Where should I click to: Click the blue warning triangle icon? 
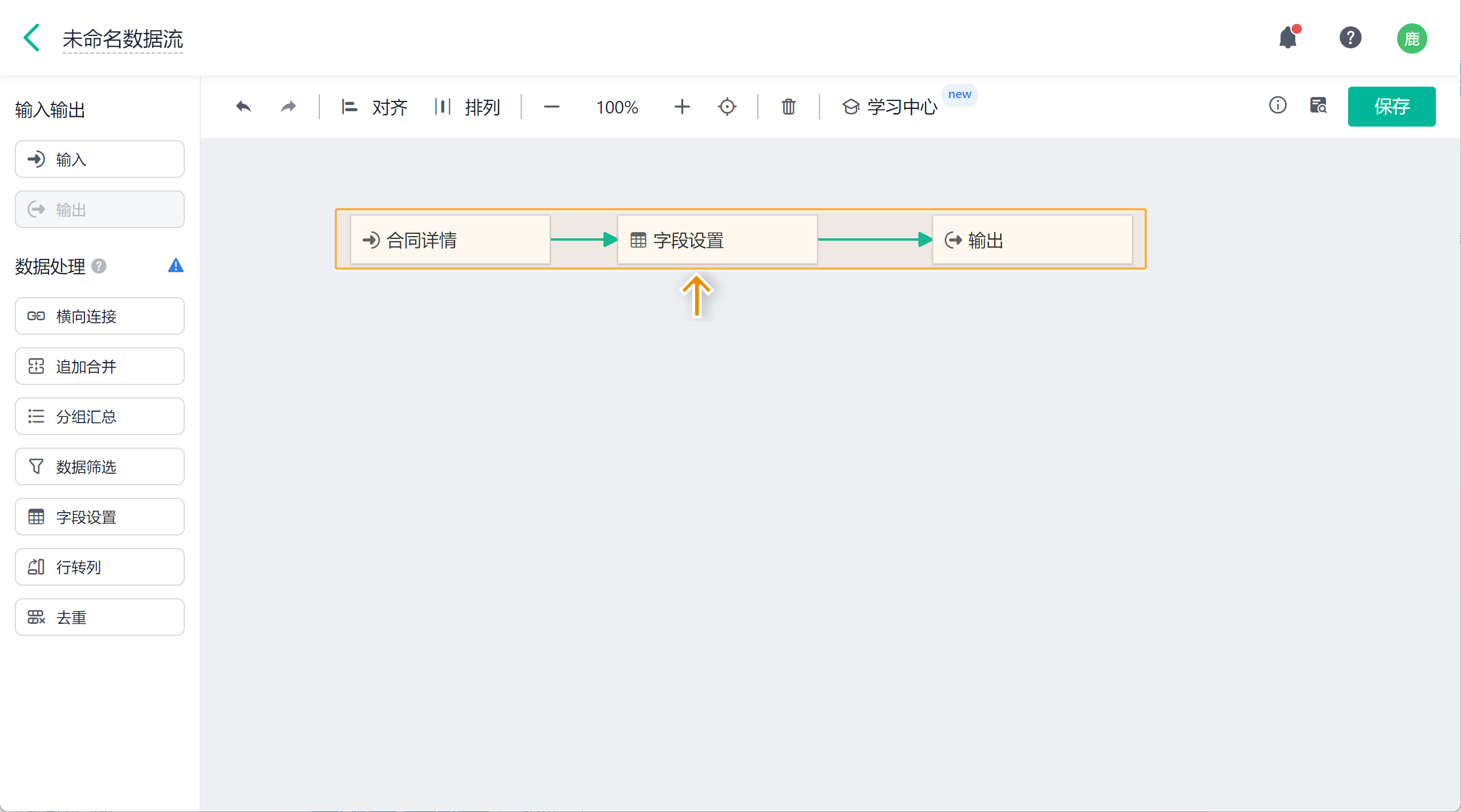(176, 266)
